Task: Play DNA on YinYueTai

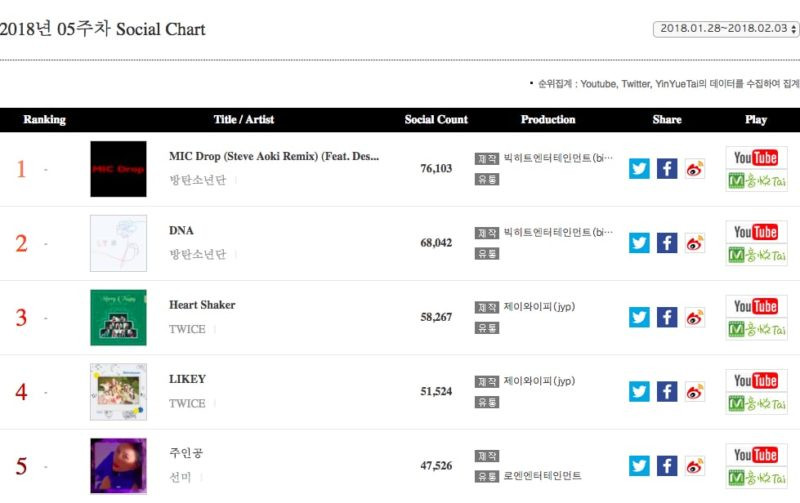Action: (x=756, y=255)
